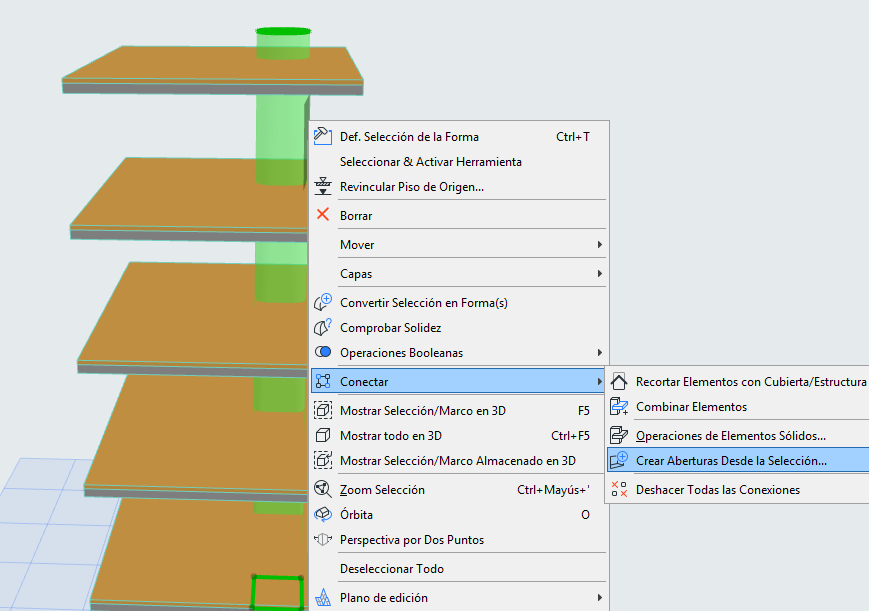The height and width of the screenshot is (611, 869).
Task: Click the Mostrar Selección/Marco Almacenado en 3D icon
Action: click(323, 460)
